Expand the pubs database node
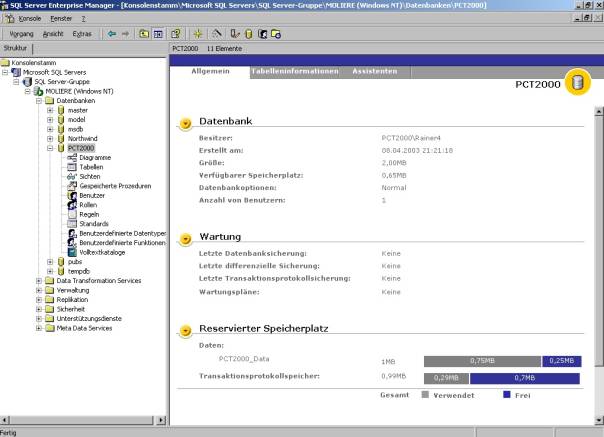Screen dimensions: 604x437 [x=50, y=262]
